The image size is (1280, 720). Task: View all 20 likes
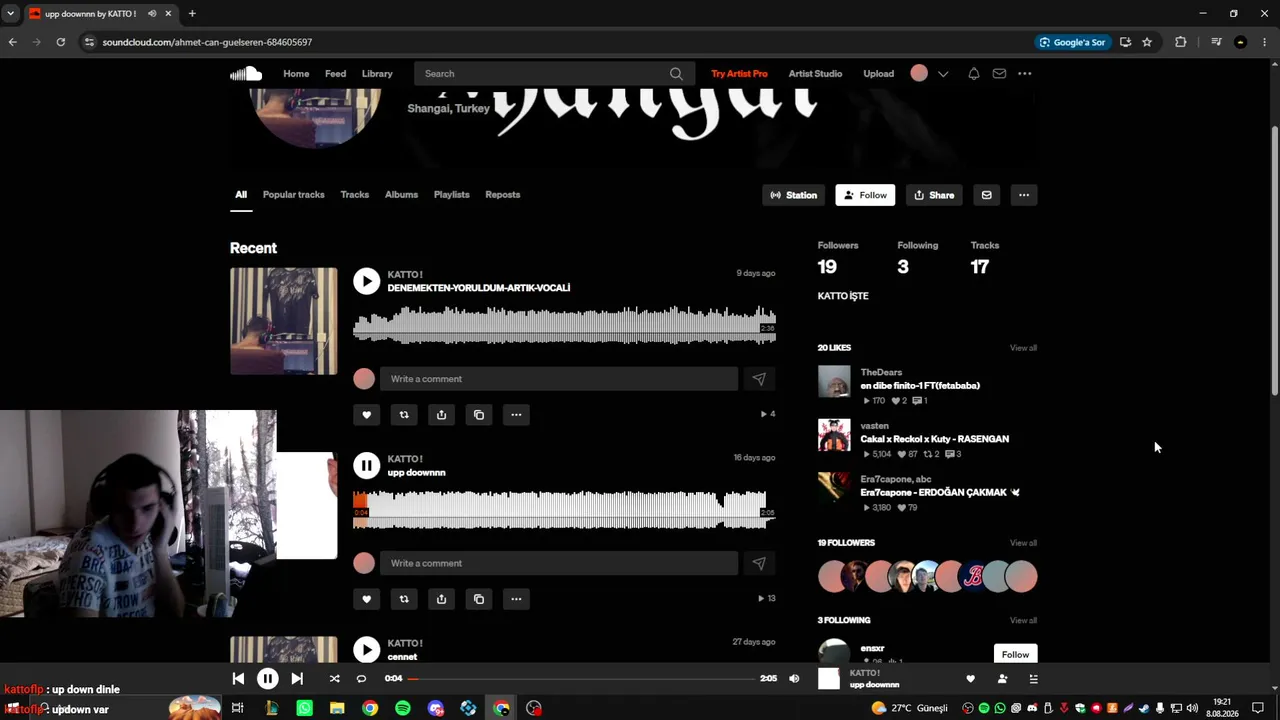1023,348
